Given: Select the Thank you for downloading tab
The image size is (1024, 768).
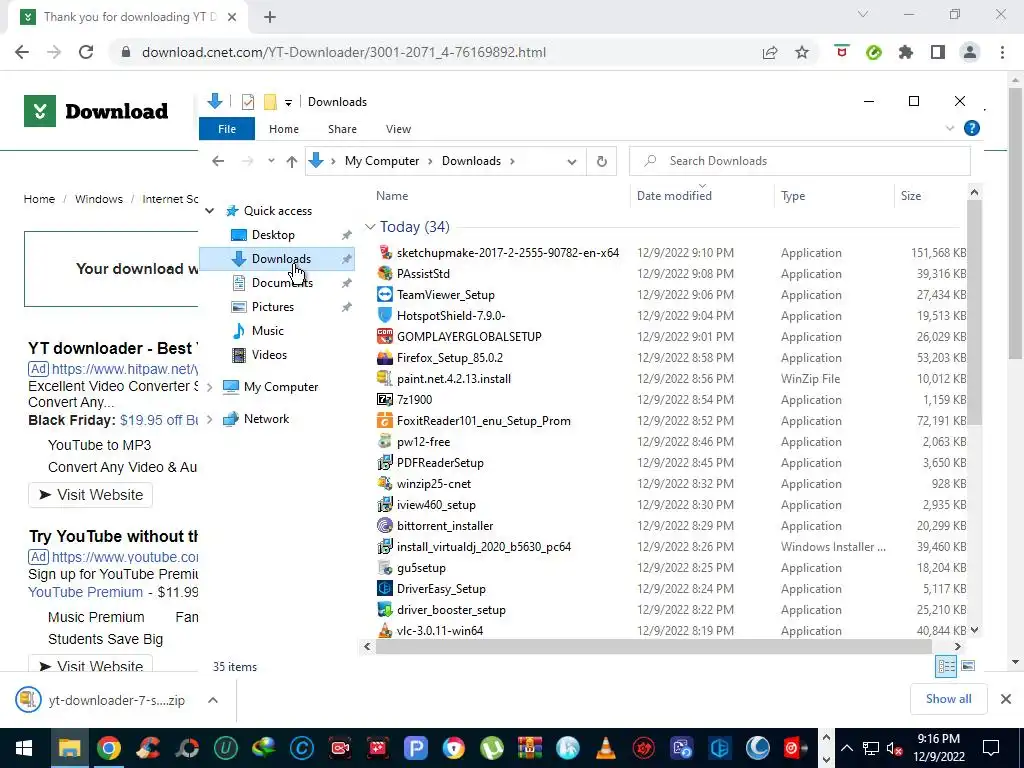Looking at the screenshot, I should pyautogui.click(x=127, y=17).
